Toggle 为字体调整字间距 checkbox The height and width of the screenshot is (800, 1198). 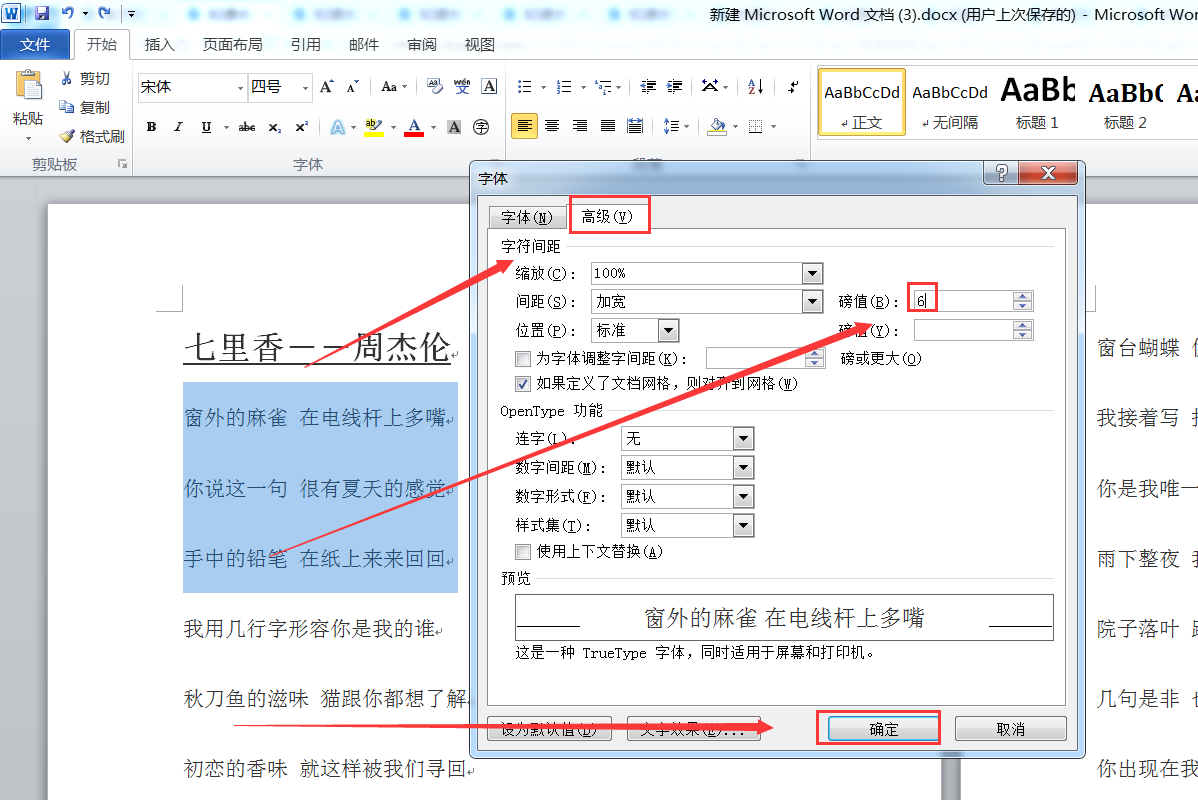523,358
